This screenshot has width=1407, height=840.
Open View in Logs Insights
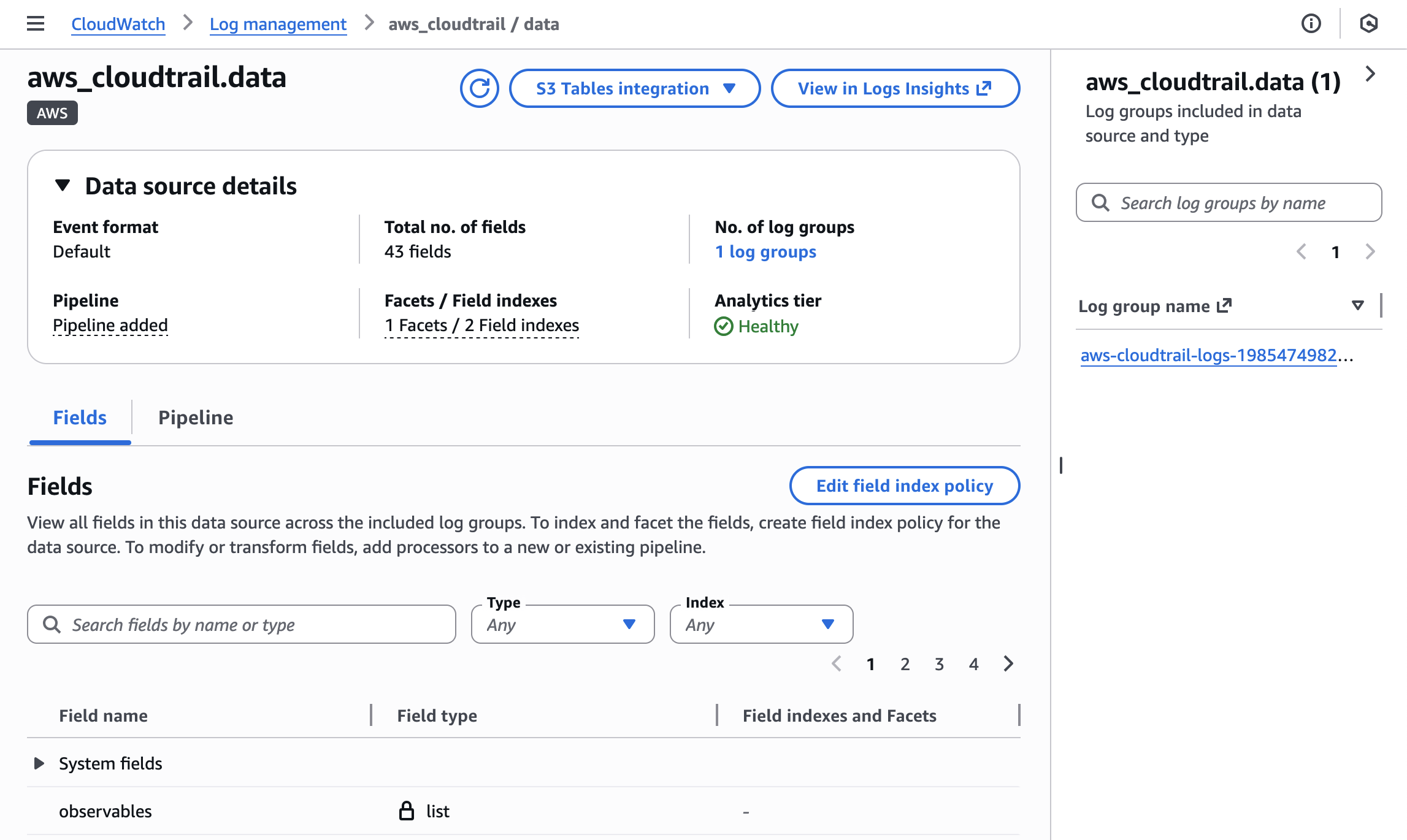point(895,88)
